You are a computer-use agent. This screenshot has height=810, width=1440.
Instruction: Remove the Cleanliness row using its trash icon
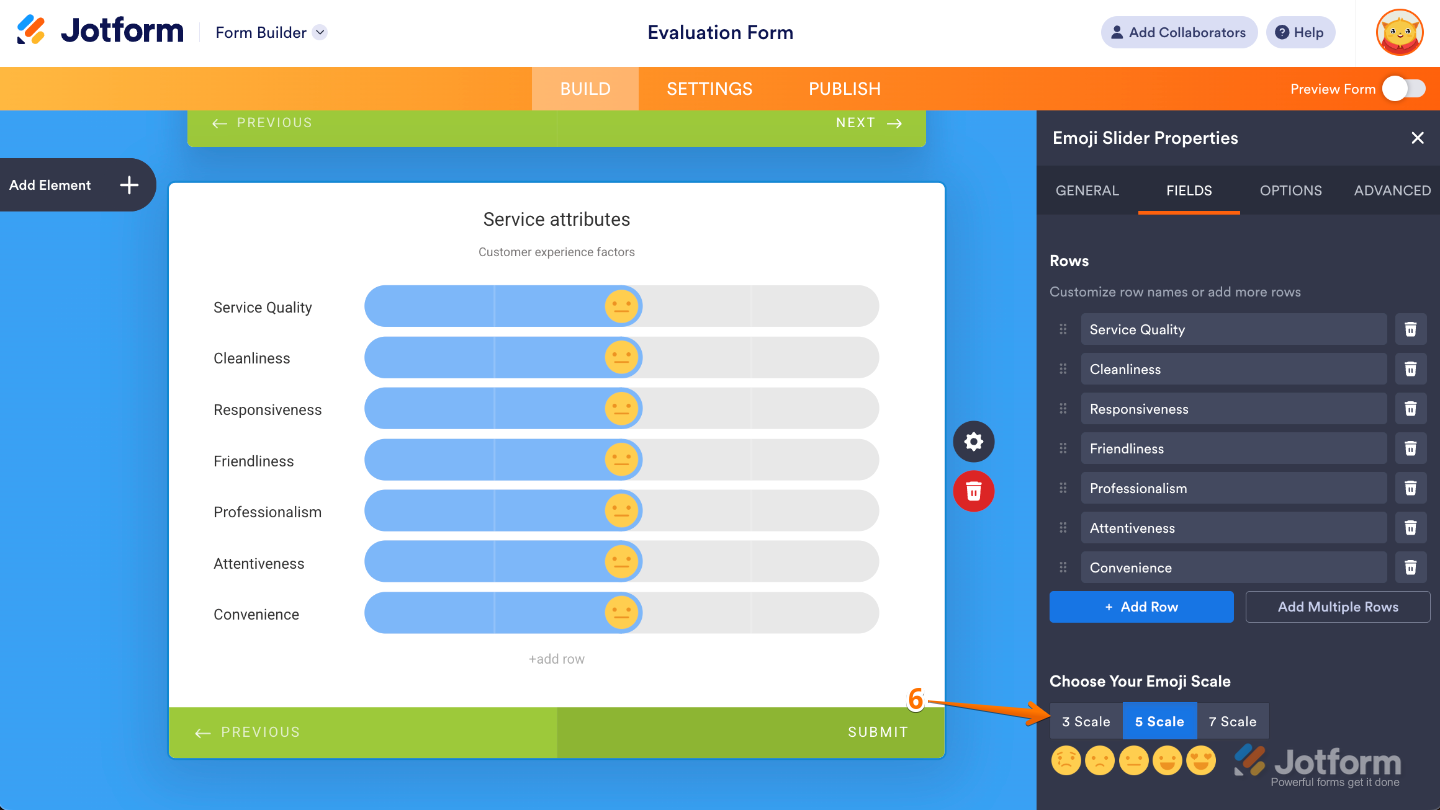pyautogui.click(x=1410, y=368)
